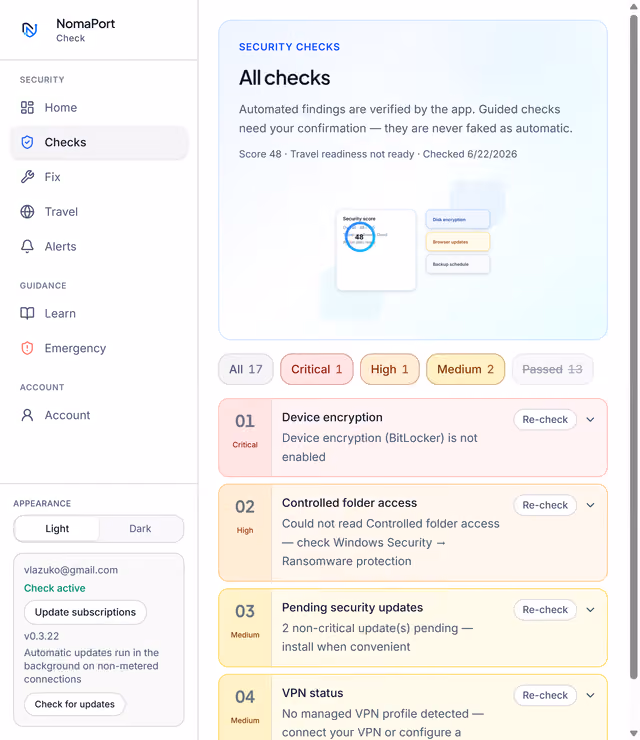Open the Home page
The width and height of the screenshot is (640, 740).
pos(99,108)
